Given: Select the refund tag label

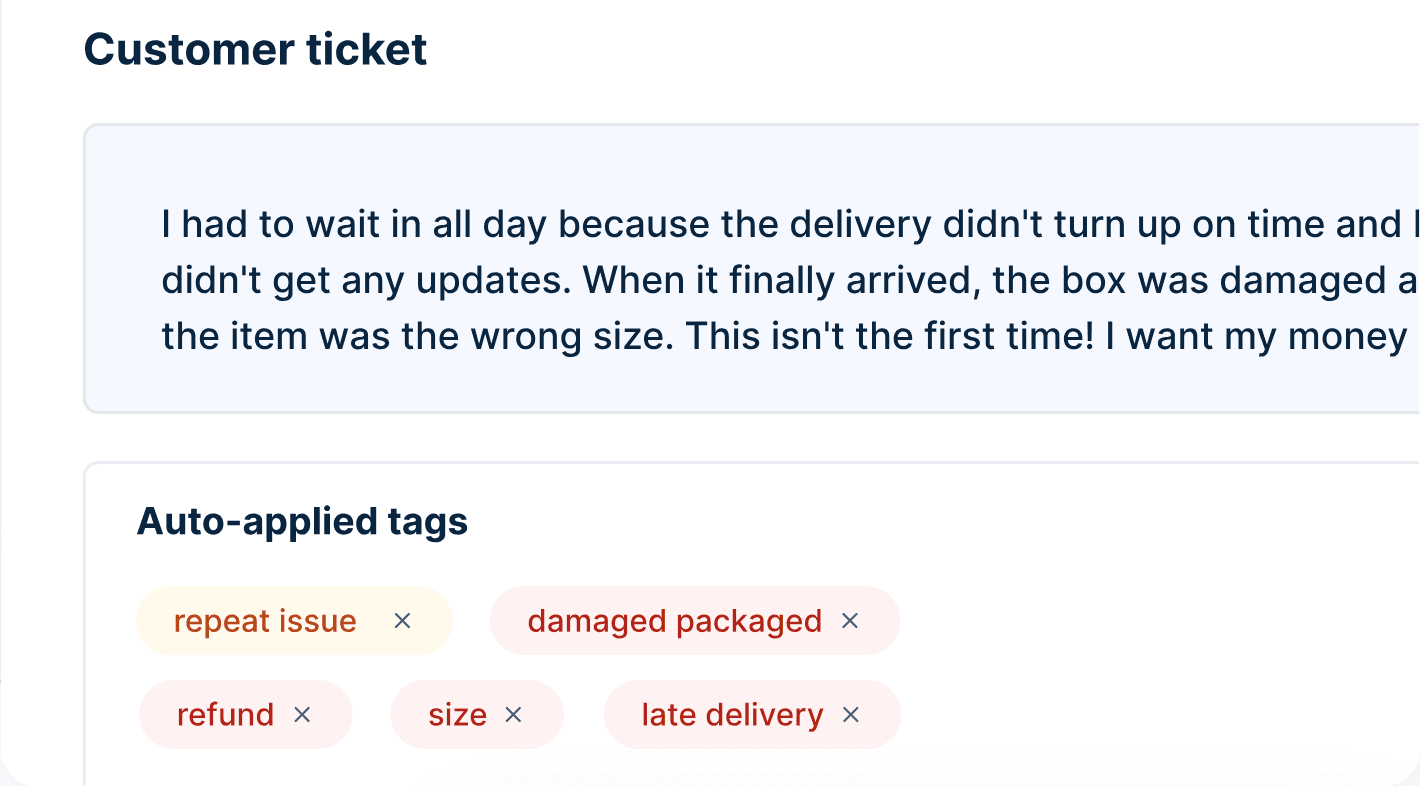Looking at the screenshot, I should tap(225, 715).
